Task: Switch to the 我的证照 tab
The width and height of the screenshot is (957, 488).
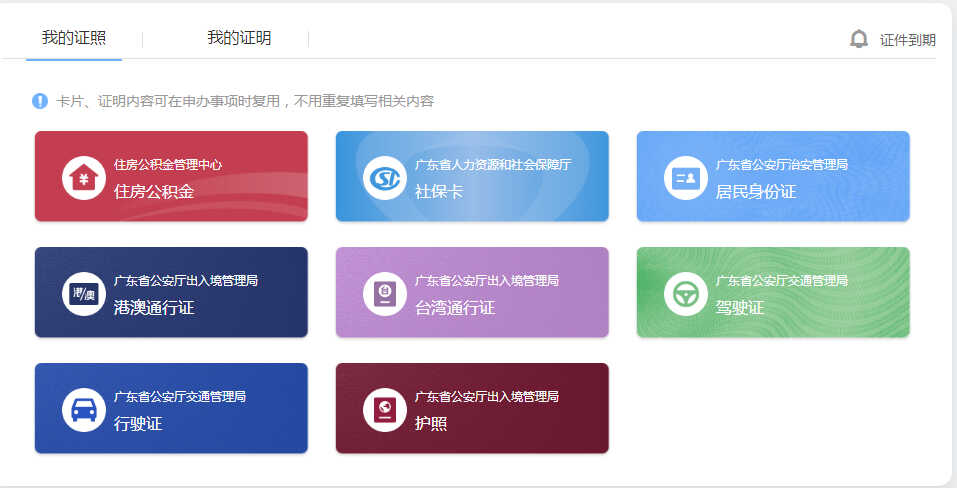Action: click(x=74, y=38)
